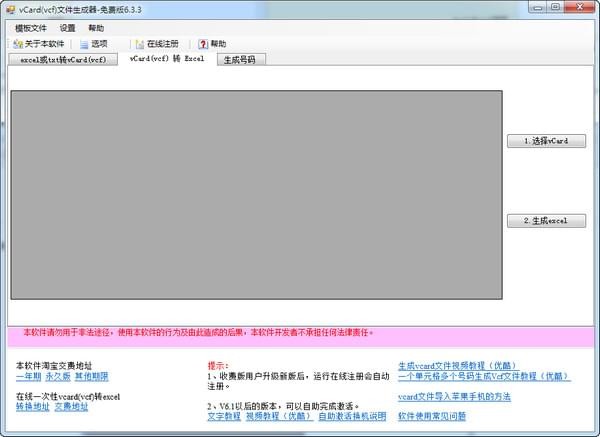Viewport: 600px width, 437px height.
Task: Open 自助激活换机说明 link
Action: point(352,415)
